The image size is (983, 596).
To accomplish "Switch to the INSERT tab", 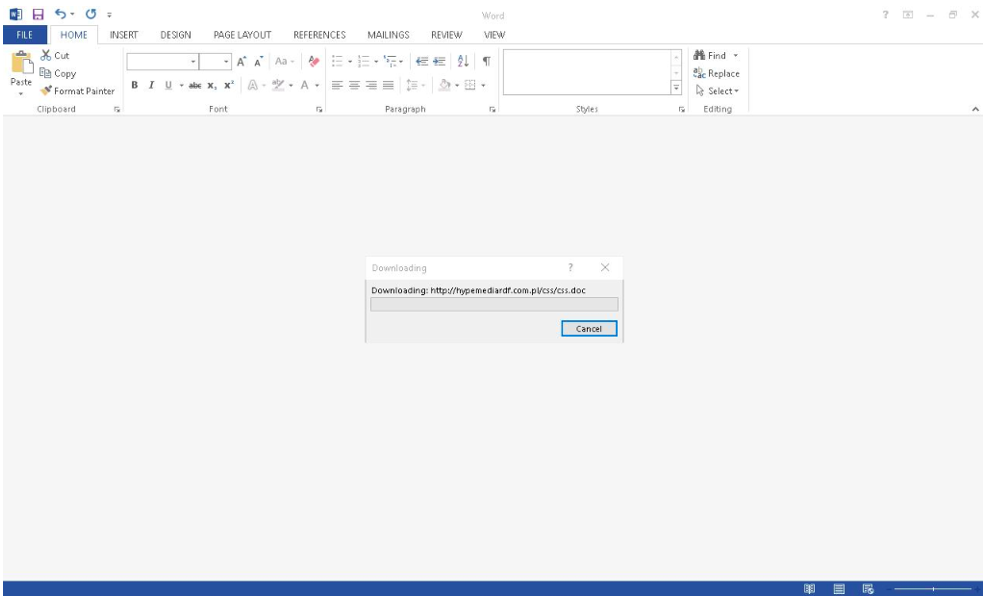I will pos(123,35).
